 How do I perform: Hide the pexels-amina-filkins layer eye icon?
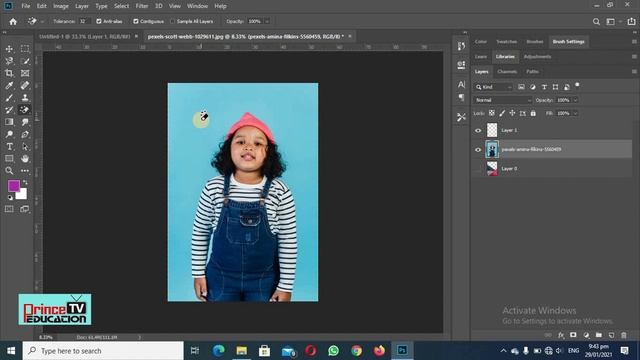(x=478, y=150)
